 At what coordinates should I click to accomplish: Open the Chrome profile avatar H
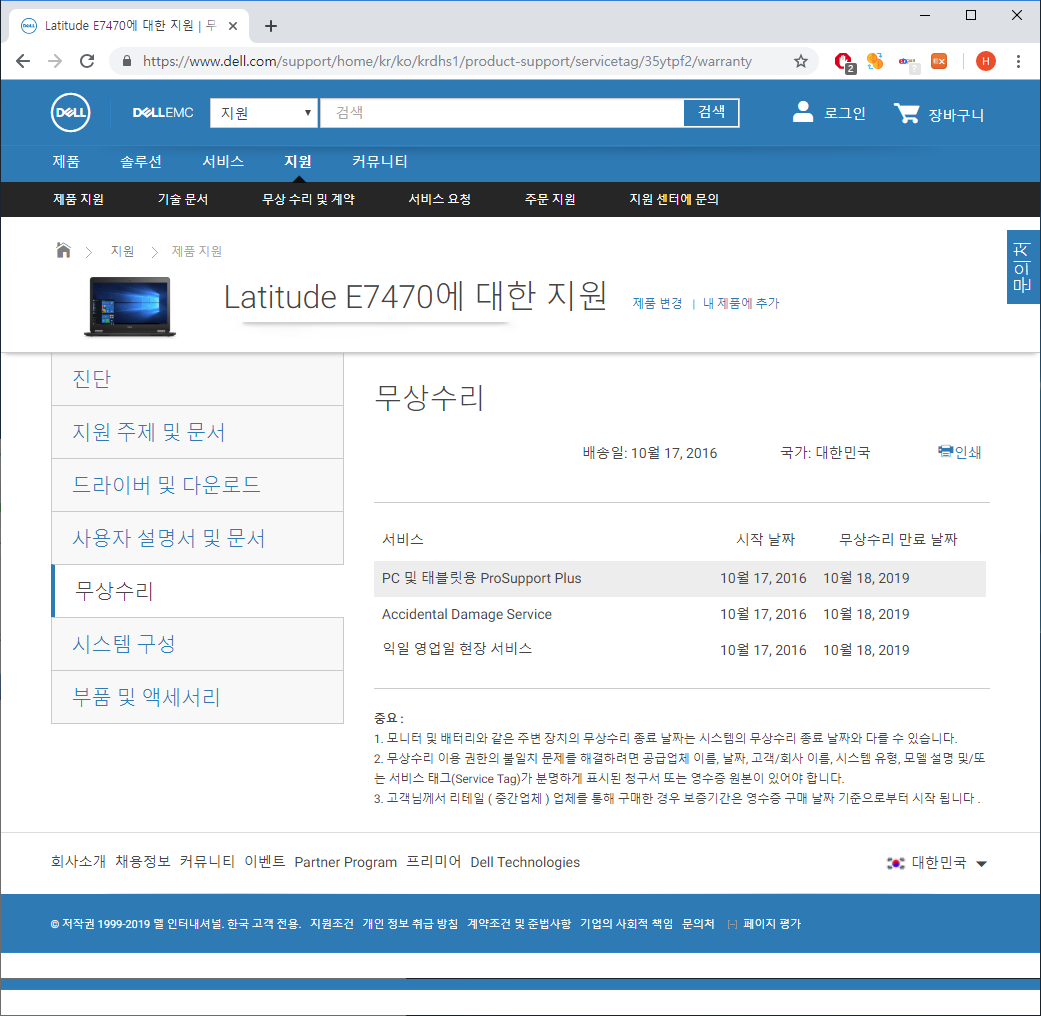985,61
